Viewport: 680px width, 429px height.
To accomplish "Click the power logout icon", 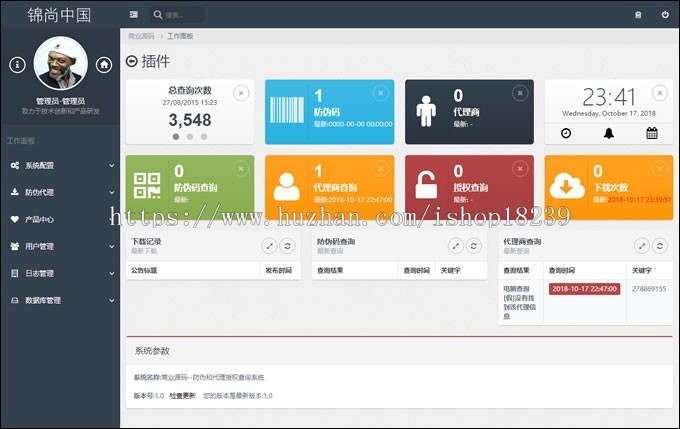I will pyautogui.click(x=665, y=15).
